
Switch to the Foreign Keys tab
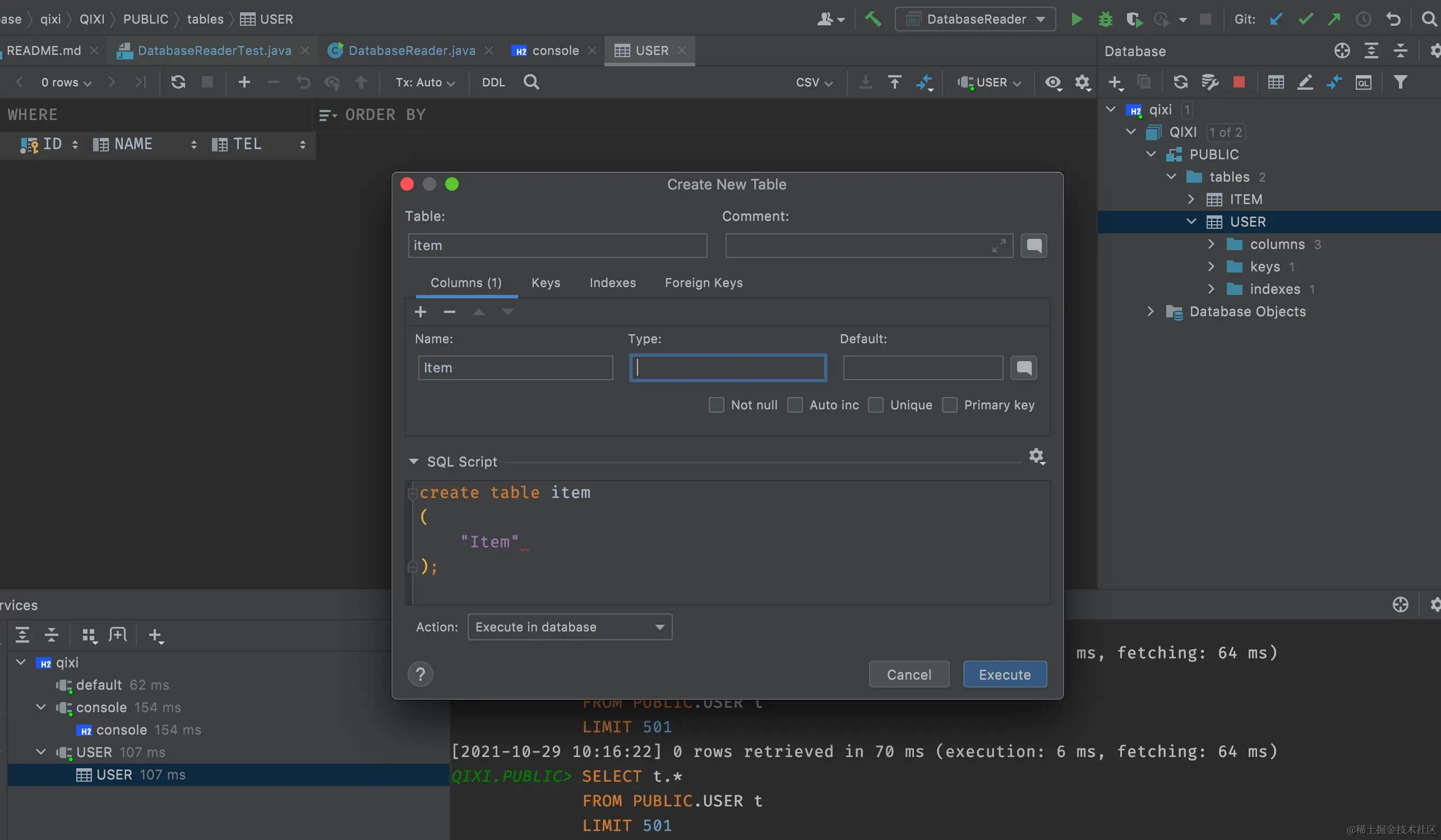[703, 283]
